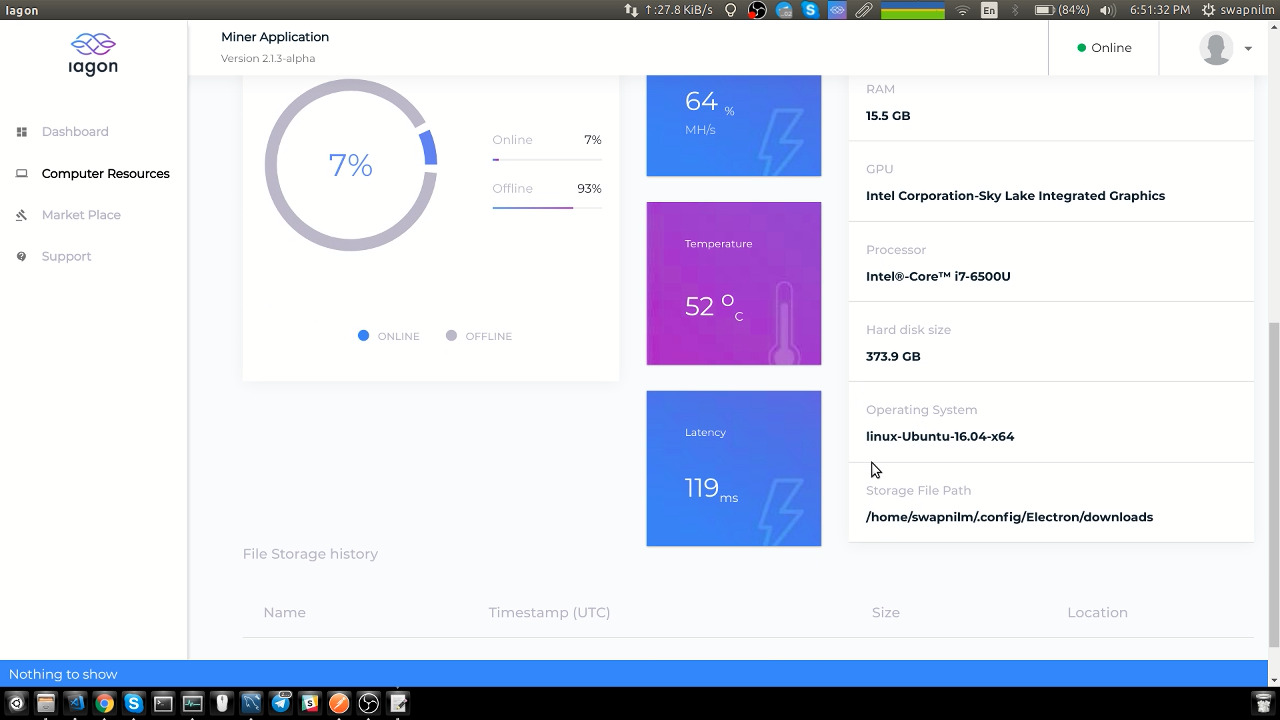Open the Wi-Fi network menu
The width and height of the screenshot is (1280, 720).
pos(962,10)
